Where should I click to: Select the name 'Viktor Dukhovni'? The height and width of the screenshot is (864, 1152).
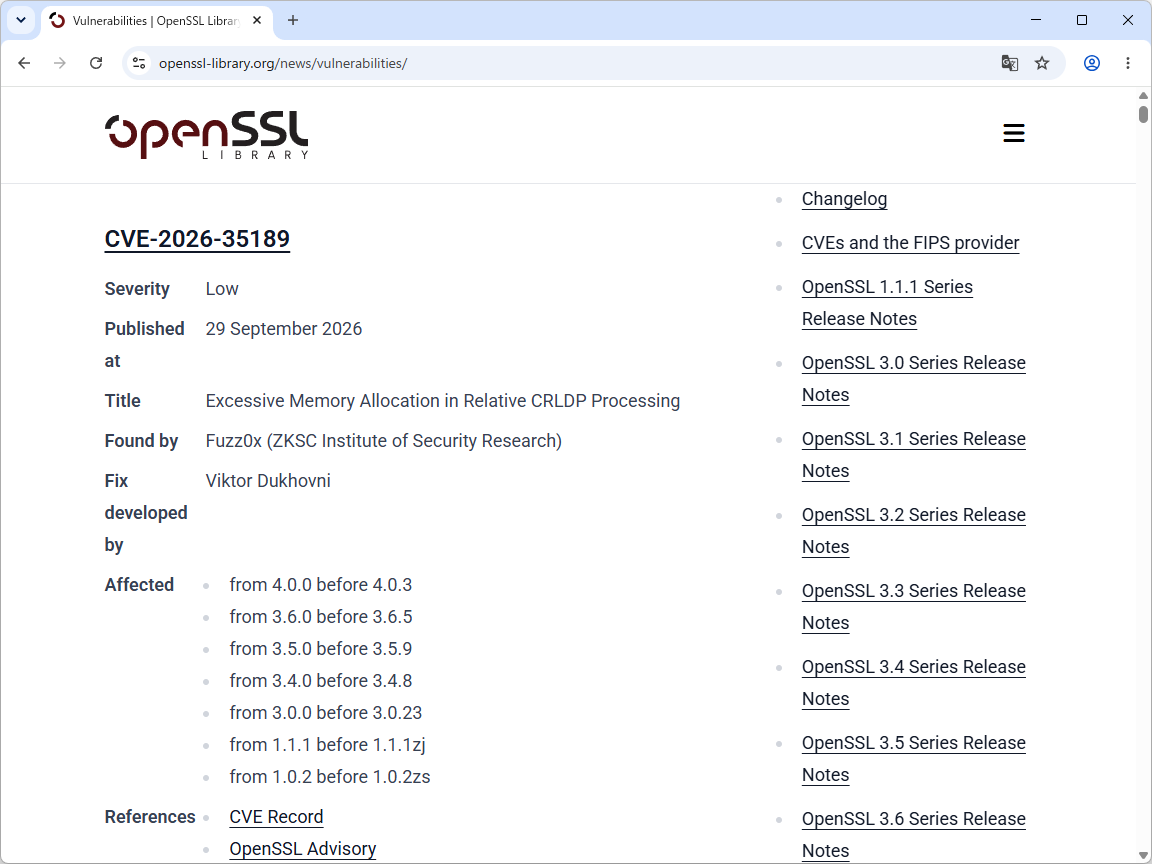tap(268, 480)
